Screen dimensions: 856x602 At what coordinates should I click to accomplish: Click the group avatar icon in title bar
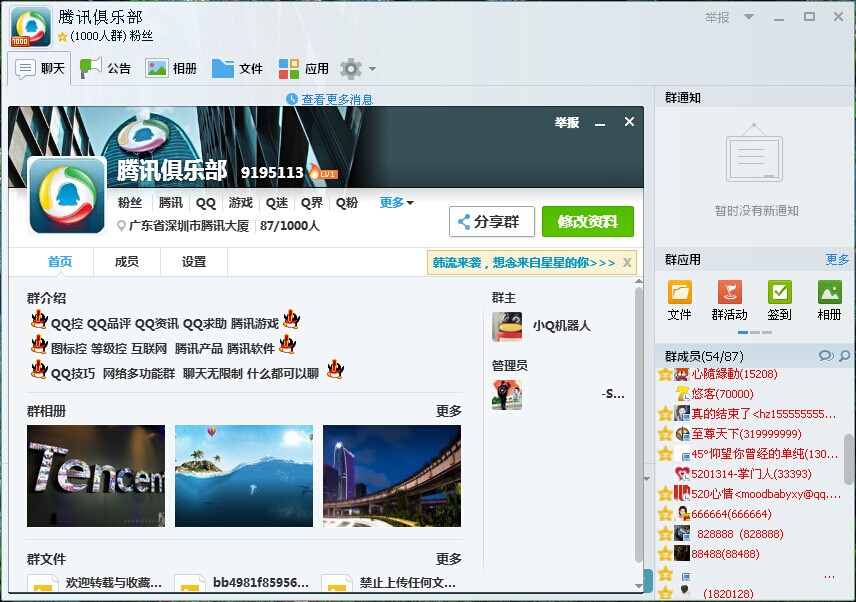click(x=31, y=27)
